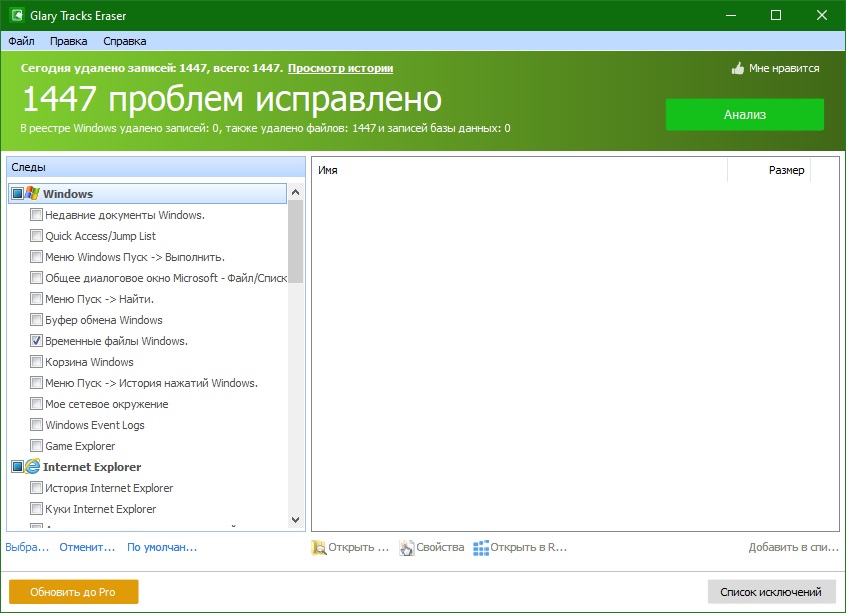Enable the Корзина Windows checkbox
Viewport: 846px width, 613px height.
[37, 362]
